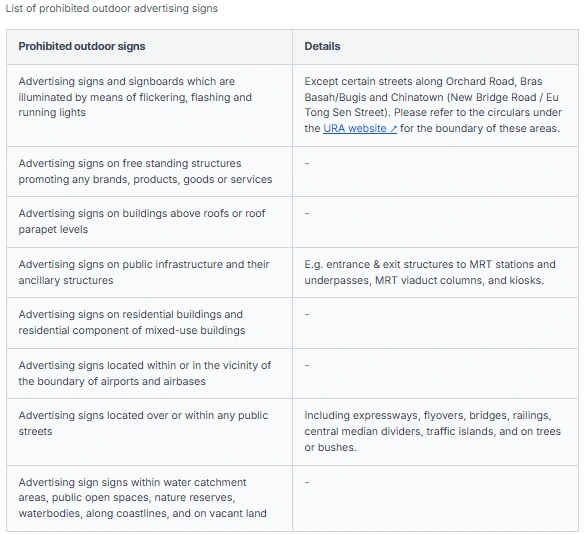Click the 'List of prohibited outdoor advertising signs' caption
Screen dimensions: 586x534
pos(111,8)
